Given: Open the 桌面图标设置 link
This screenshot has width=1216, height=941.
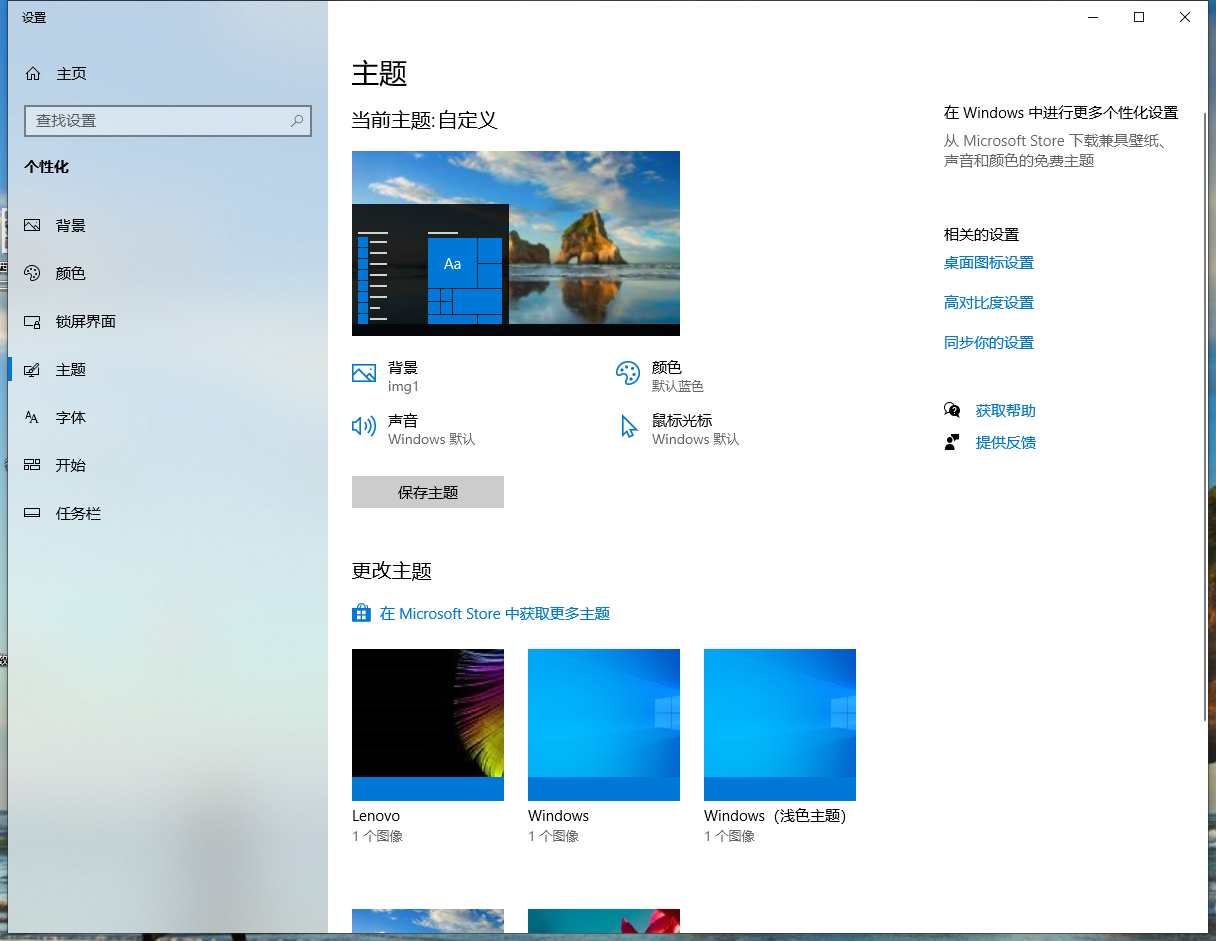Looking at the screenshot, I should [989, 263].
